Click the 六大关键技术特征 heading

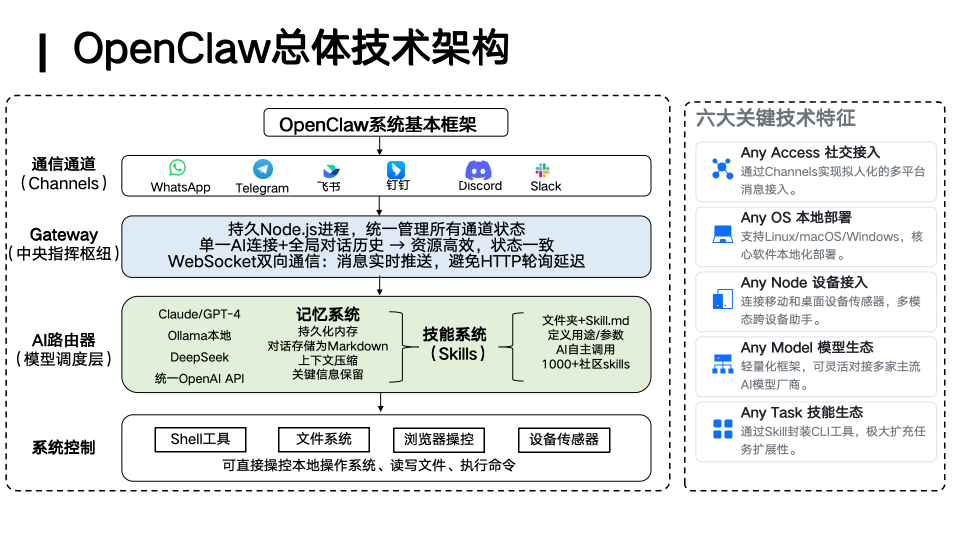point(775,118)
